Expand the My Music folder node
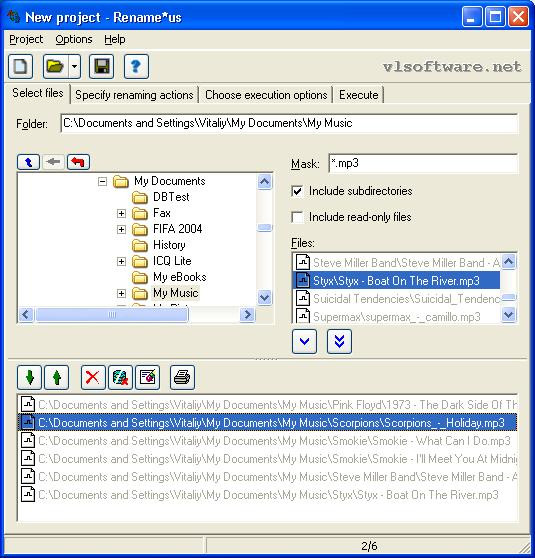The height and width of the screenshot is (558, 535). pos(121,294)
